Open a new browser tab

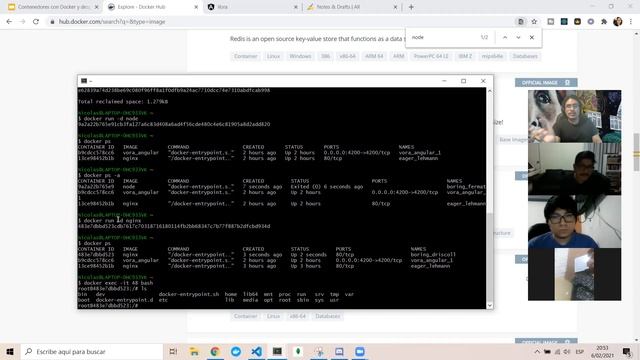click(411, 7)
